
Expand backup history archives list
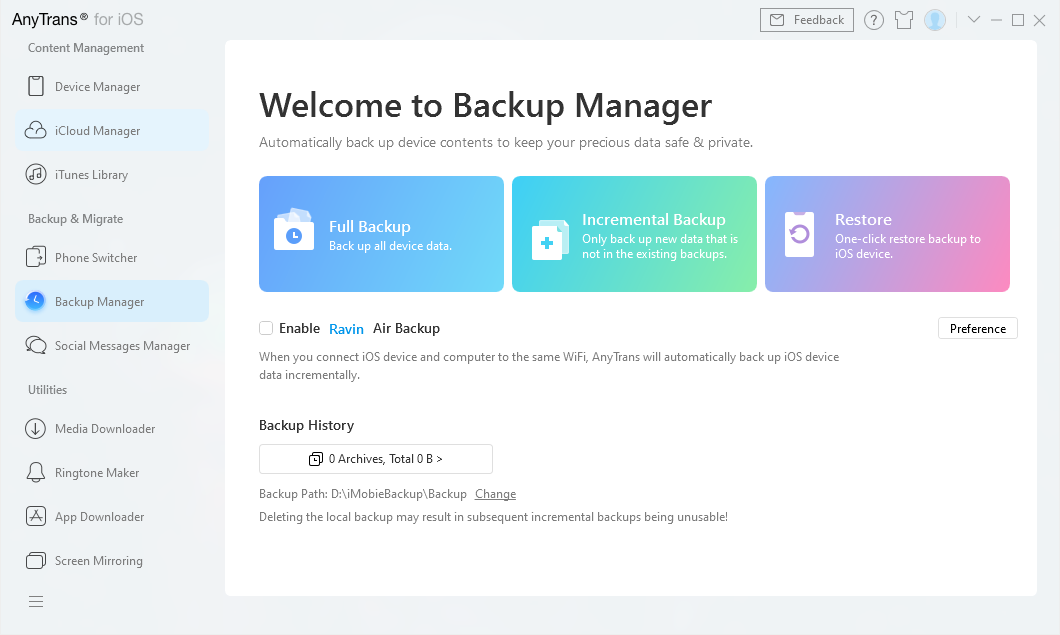(x=375, y=459)
